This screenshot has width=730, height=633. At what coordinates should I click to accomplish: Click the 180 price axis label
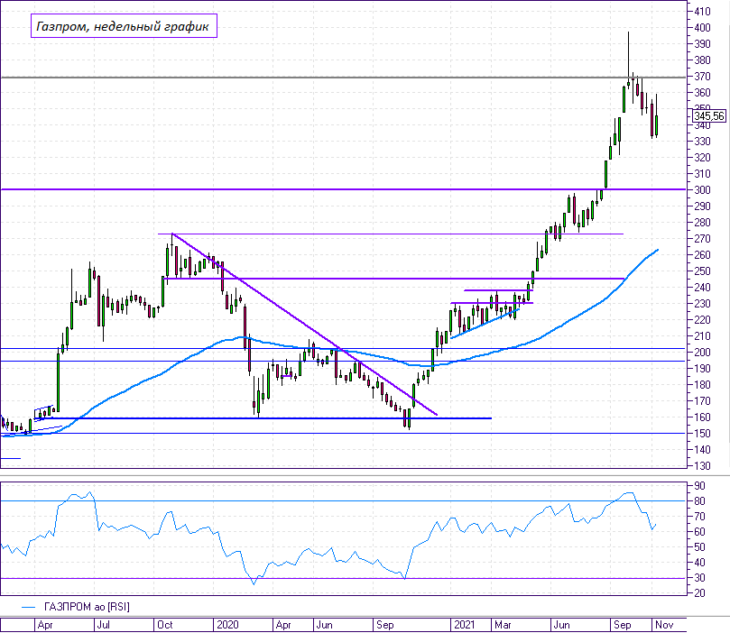[702, 385]
